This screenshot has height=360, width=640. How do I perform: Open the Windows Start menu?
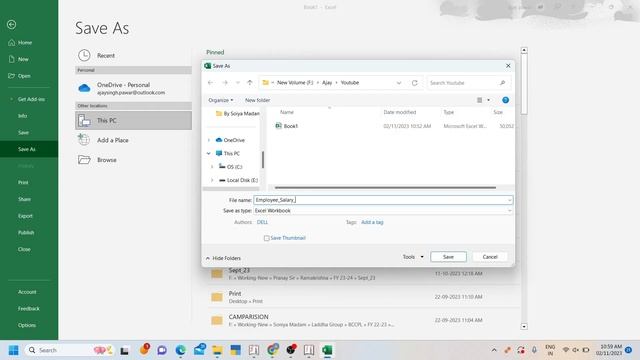coord(13,350)
